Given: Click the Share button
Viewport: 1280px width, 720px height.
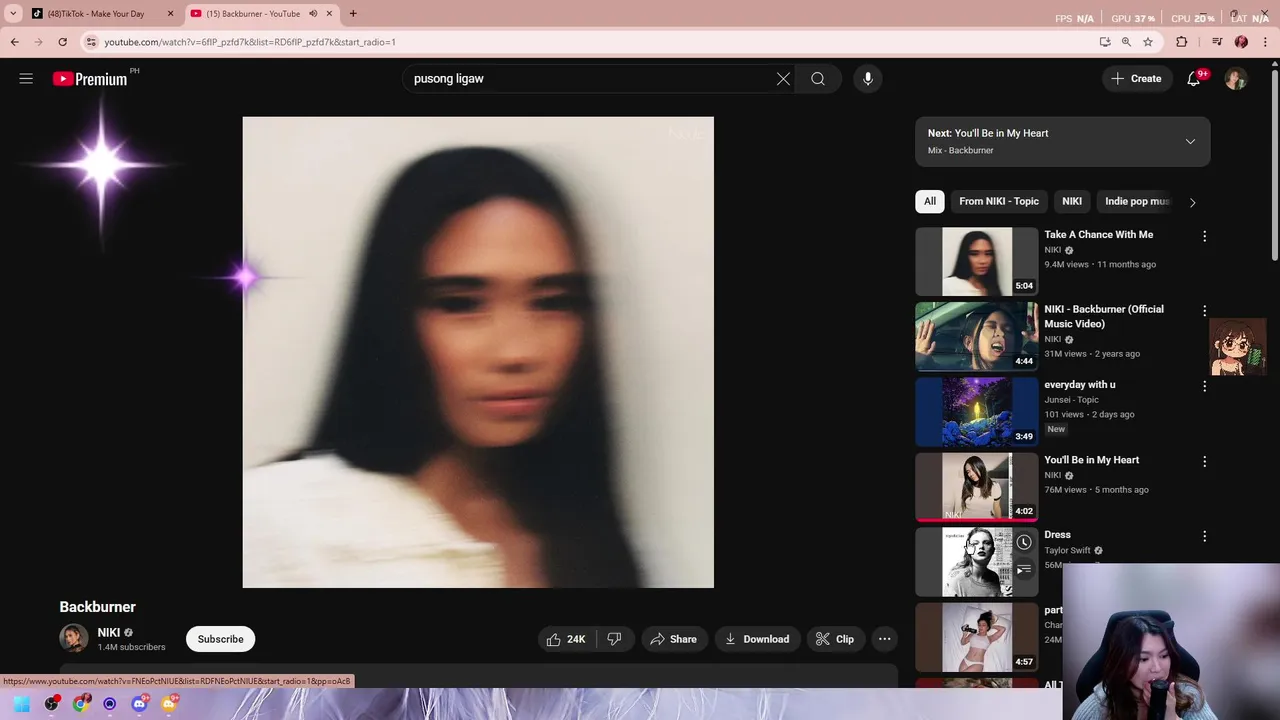Looking at the screenshot, I should 674,639.
